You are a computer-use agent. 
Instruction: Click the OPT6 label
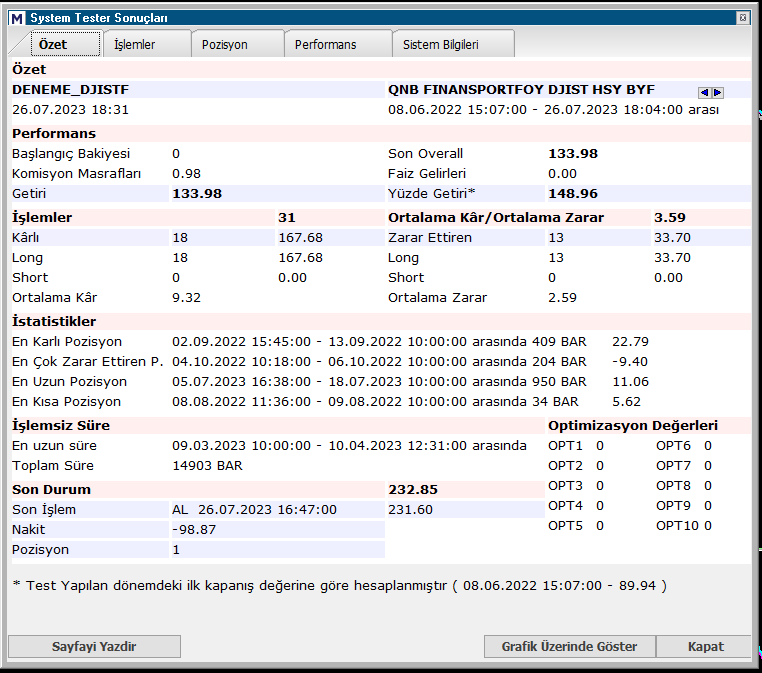pos(673,446)
